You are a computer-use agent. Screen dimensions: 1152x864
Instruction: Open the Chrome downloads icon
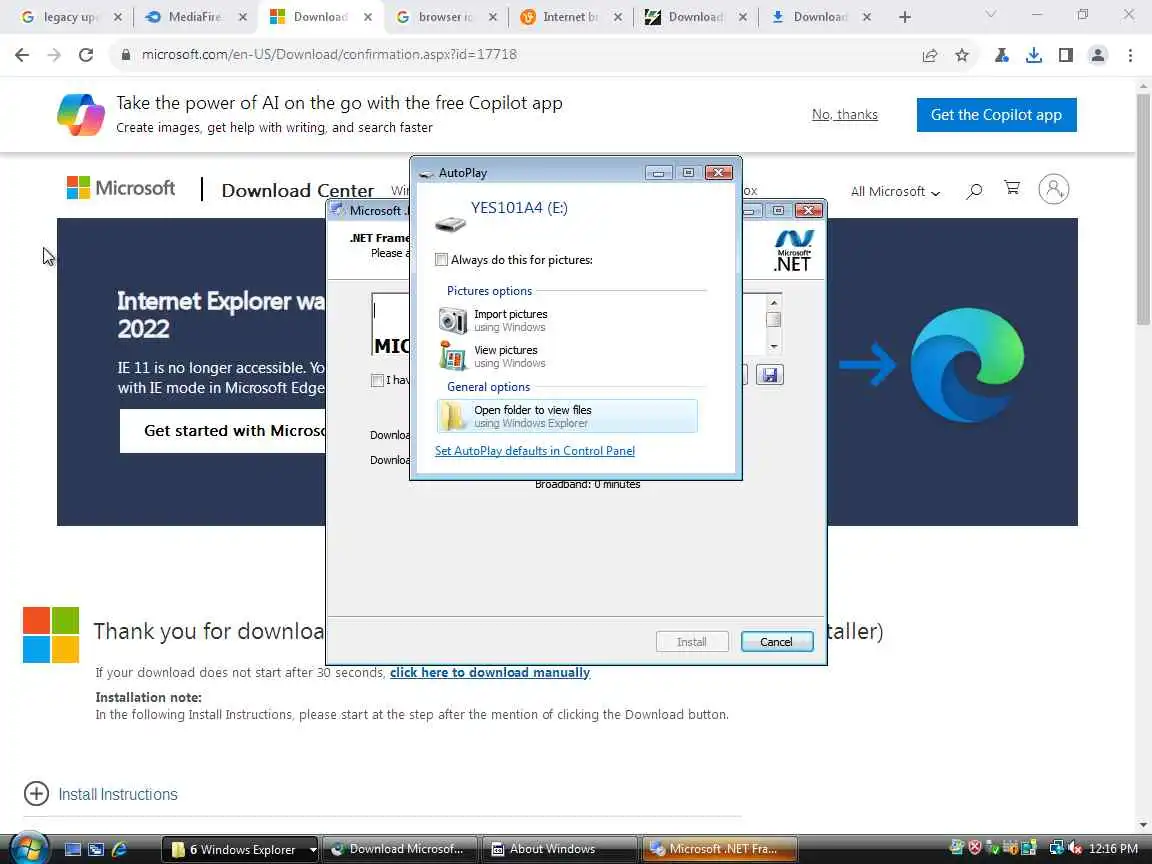coord(1034,55)
